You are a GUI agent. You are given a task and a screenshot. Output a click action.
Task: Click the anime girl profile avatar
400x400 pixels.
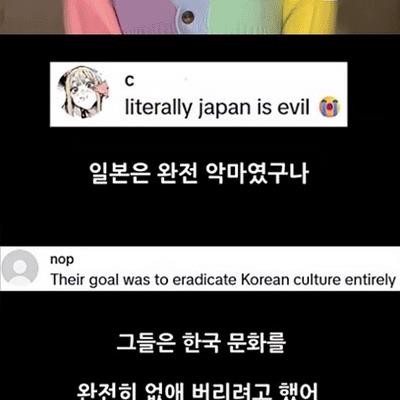pyautogui.click(x=82, y=92)
